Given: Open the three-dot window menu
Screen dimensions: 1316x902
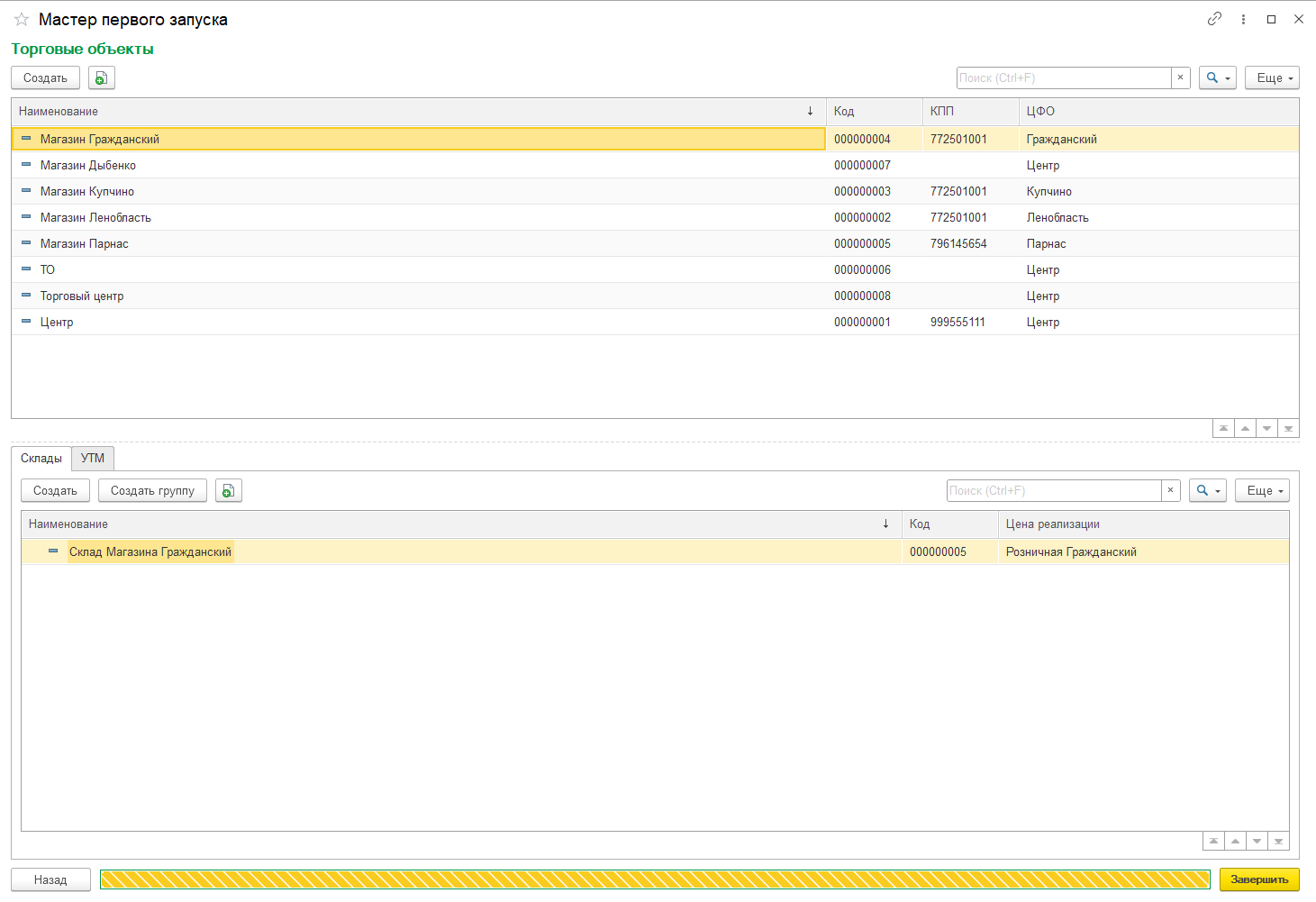Looking at the screenshot, I should click(x=1243, y=19).
